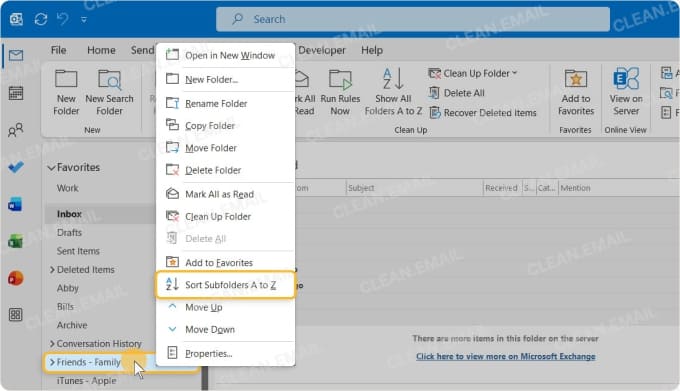Click the Send/Receive sync icon
Viewport: 680px width, 391px height.
[41, 19]
